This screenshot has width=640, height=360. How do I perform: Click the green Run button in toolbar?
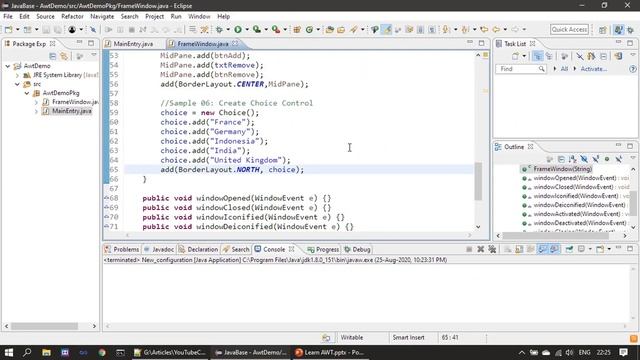click(x=238, y=29)
